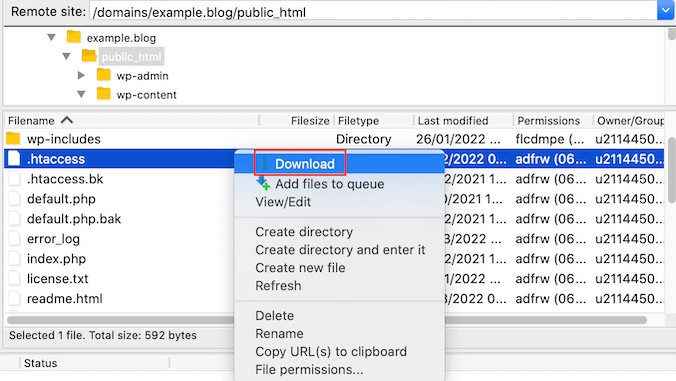The height and width of the screenshot is (381, 676).
Task: Choose View/Edit from the context menu
Action: [x=283, y=202]
